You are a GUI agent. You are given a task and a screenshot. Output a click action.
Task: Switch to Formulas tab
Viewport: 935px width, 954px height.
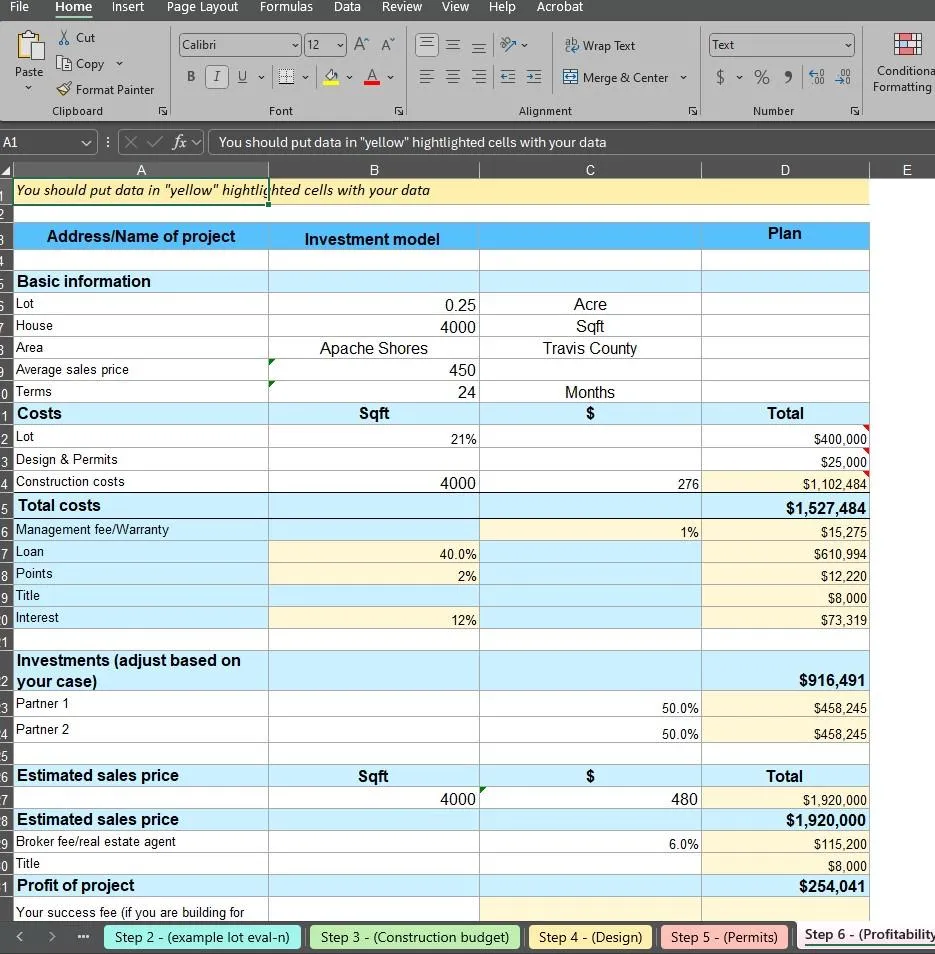click(286, 7)
